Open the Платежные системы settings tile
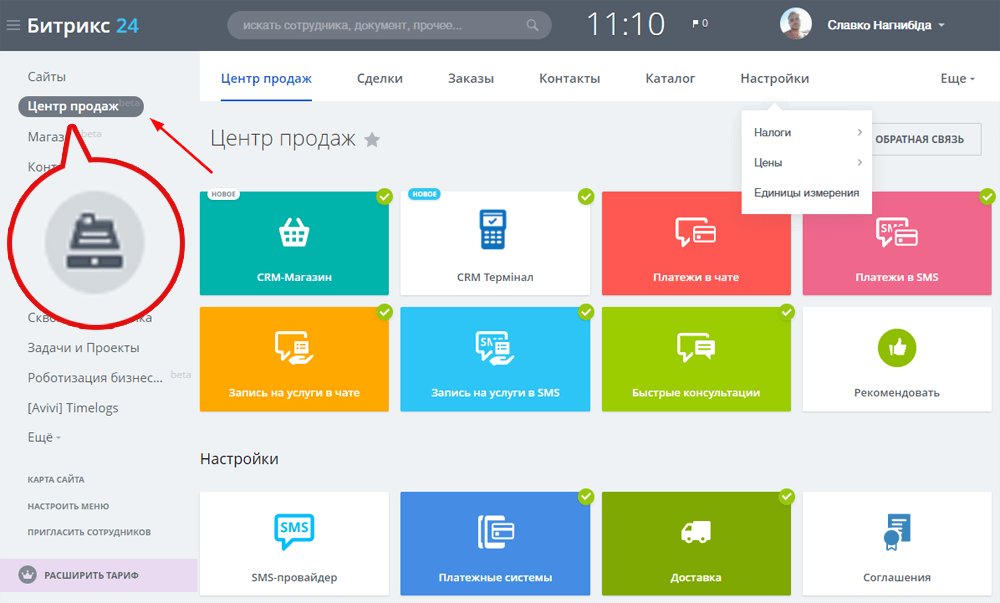Viewport: 1000px width, 603px height. click(495, 544)
